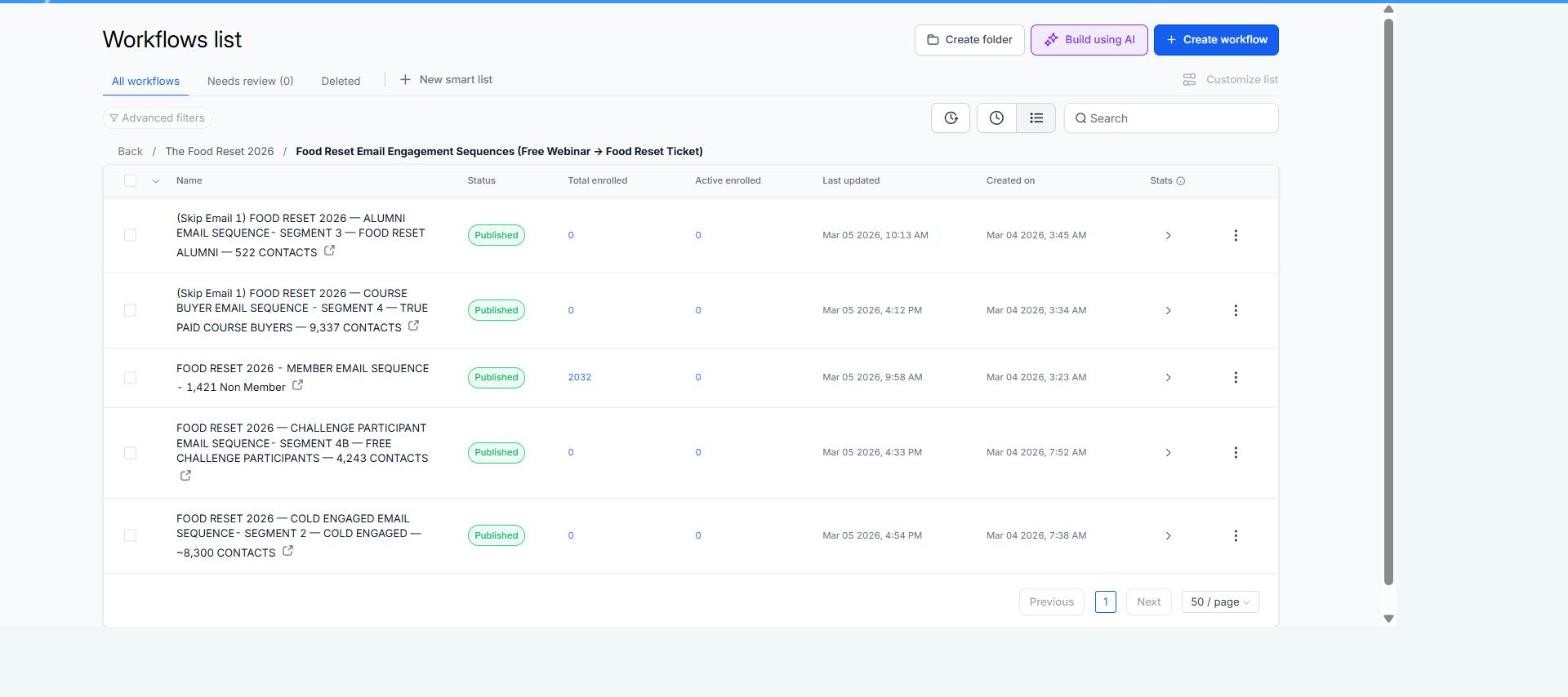Open three-dot menu for COLD ENGAGED row

point(1235,535)
